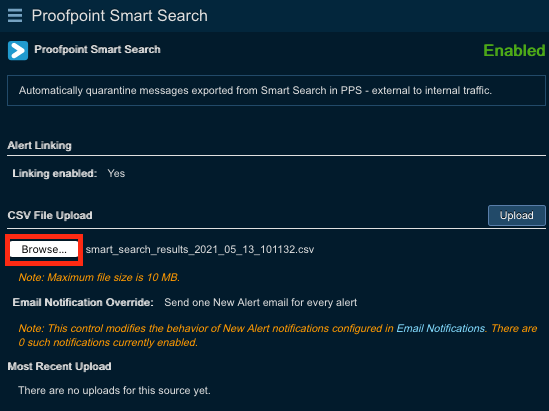
Task: Click the Proofpoint arrow logo icon
Action: coord(18,50)
